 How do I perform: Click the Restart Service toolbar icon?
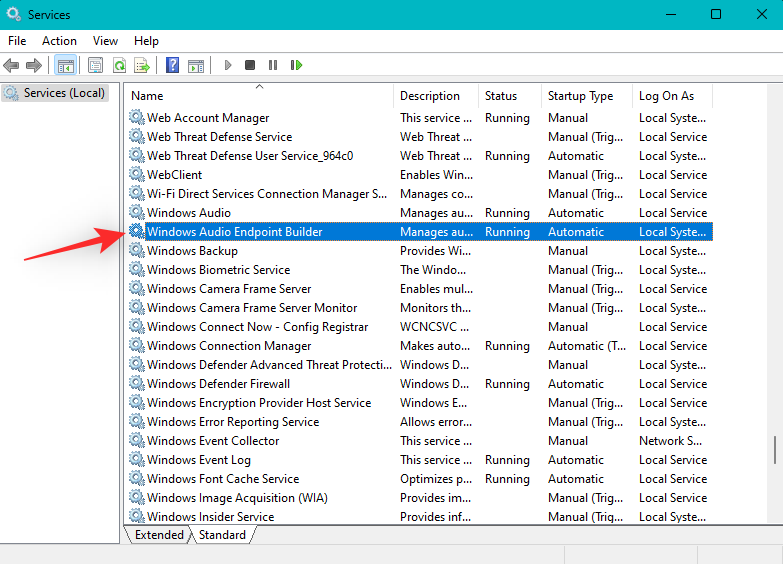(x=296, y=66)
